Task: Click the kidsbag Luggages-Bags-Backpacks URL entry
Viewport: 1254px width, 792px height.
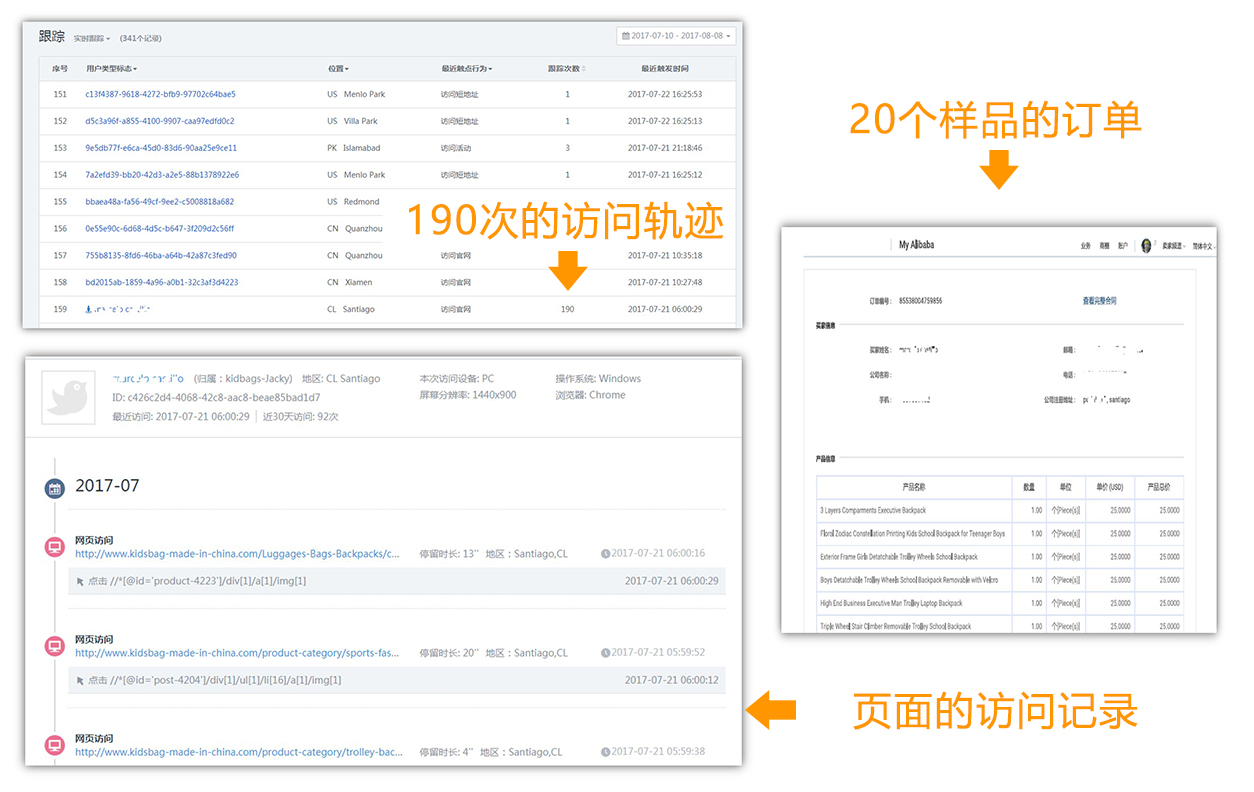Action: point(234,553)
